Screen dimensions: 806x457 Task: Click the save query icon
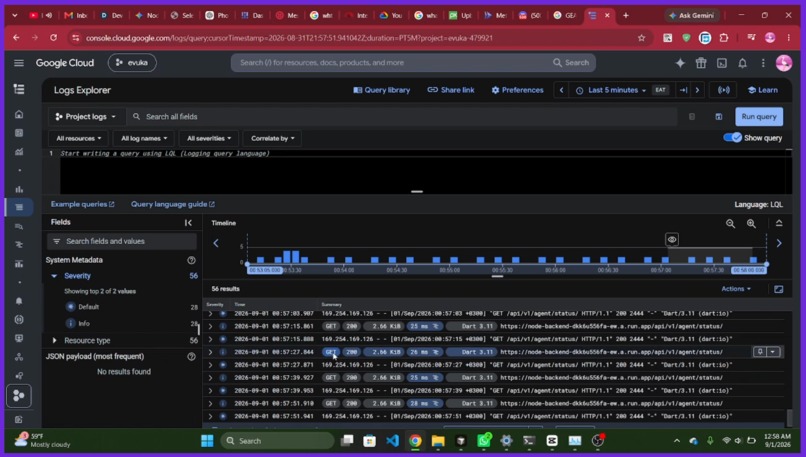719,117
